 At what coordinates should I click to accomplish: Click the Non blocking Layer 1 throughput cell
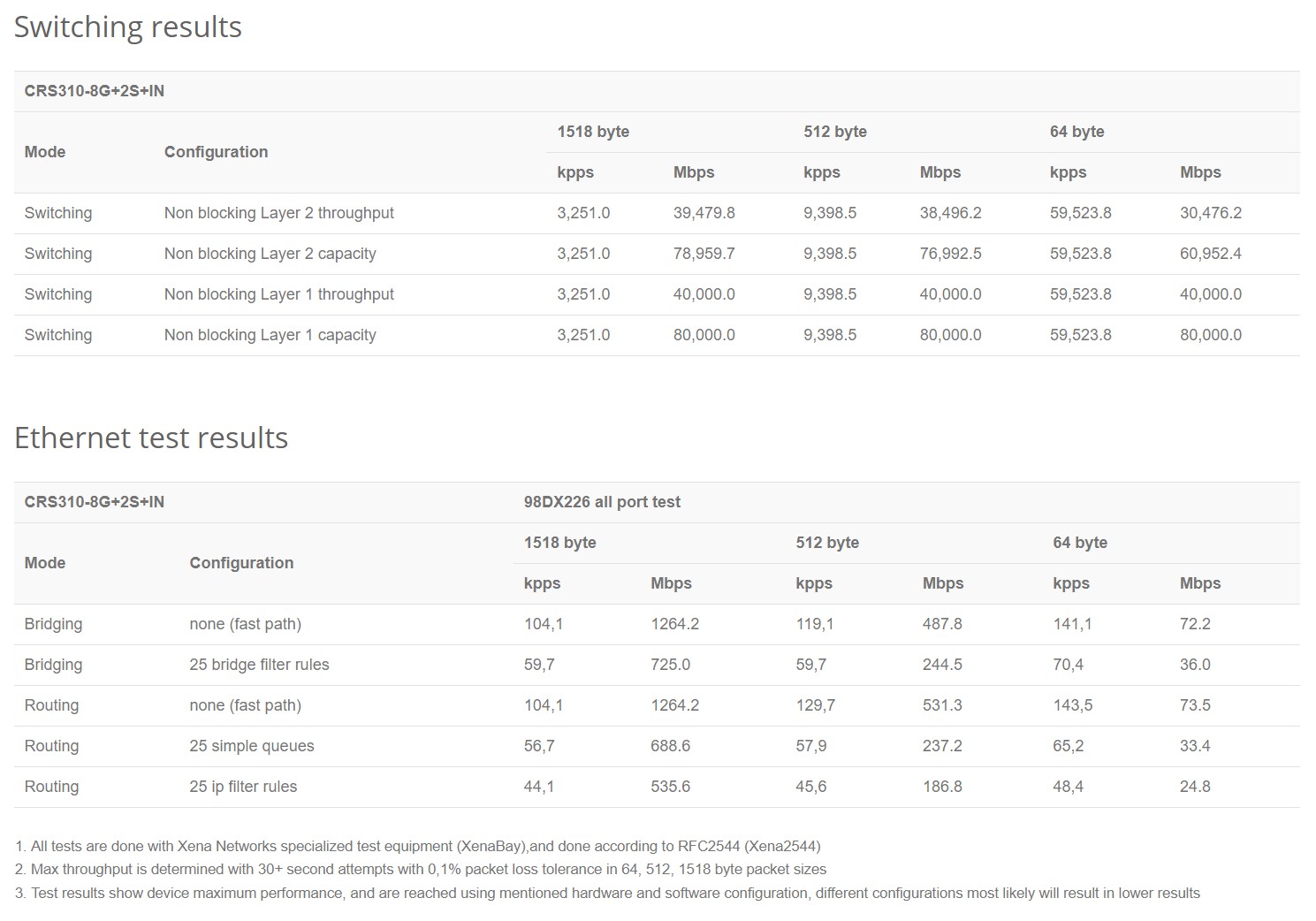coord(278,294)
